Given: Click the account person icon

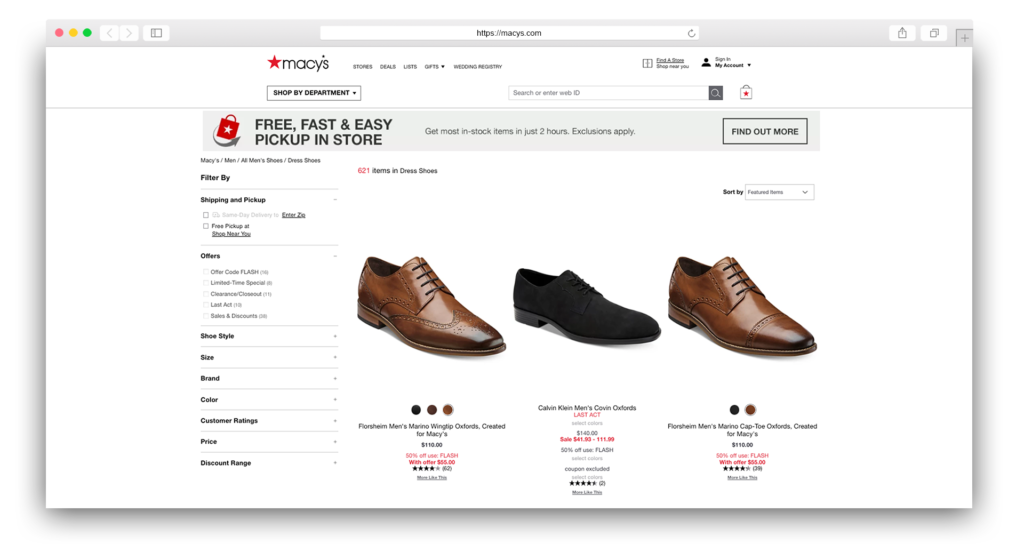Looking at the screenshot, I should 706,63.
